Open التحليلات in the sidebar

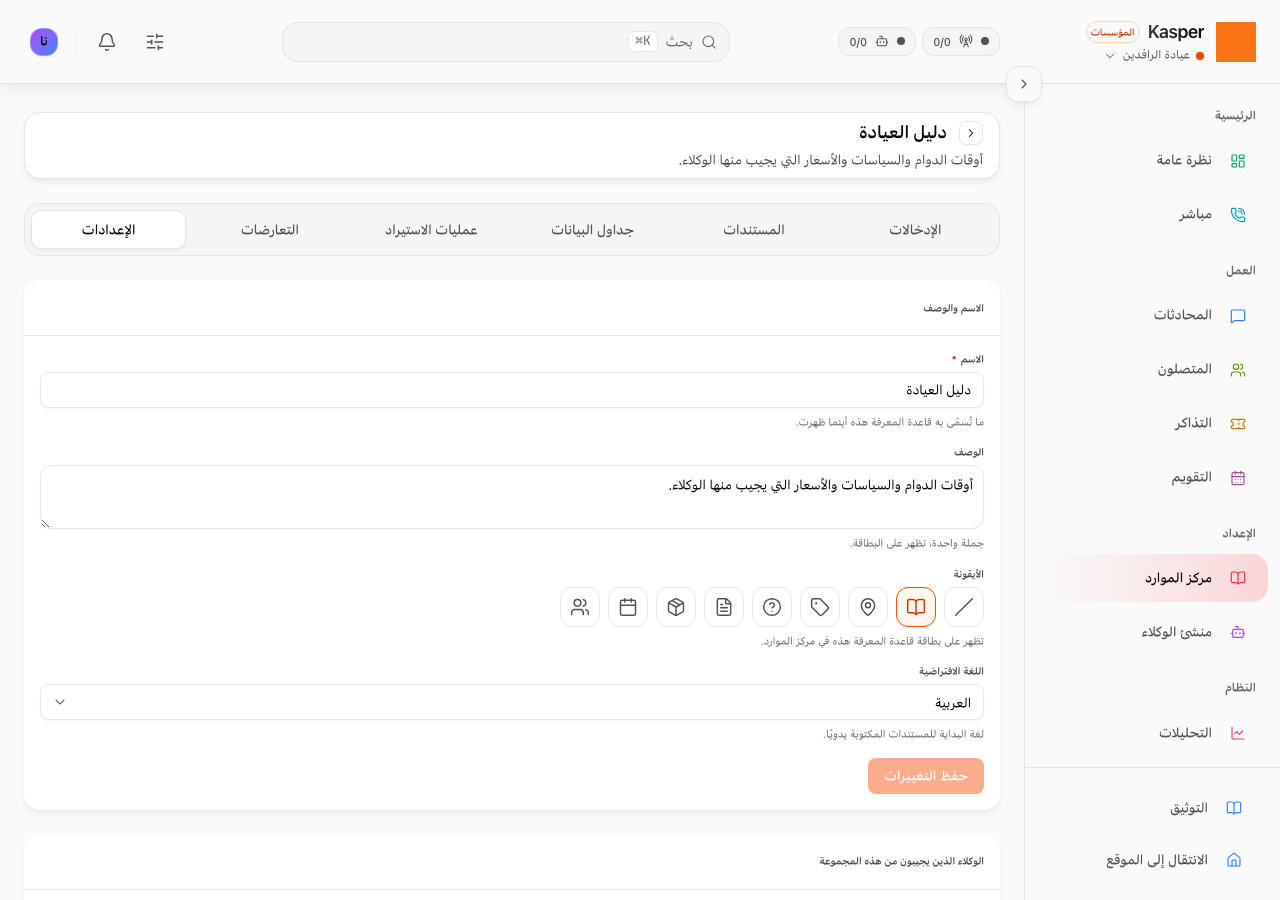point(1153,733)
